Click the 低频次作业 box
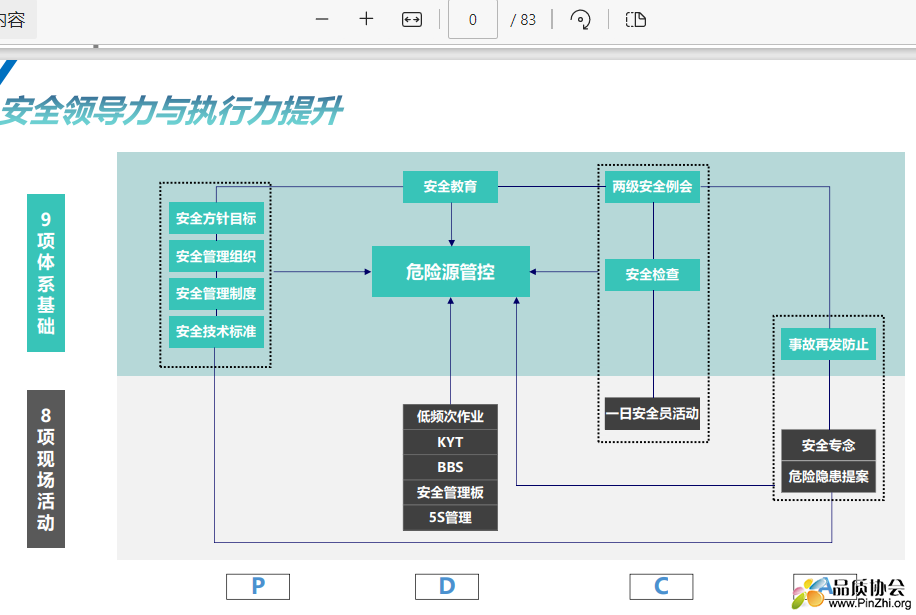 point(450,416)
